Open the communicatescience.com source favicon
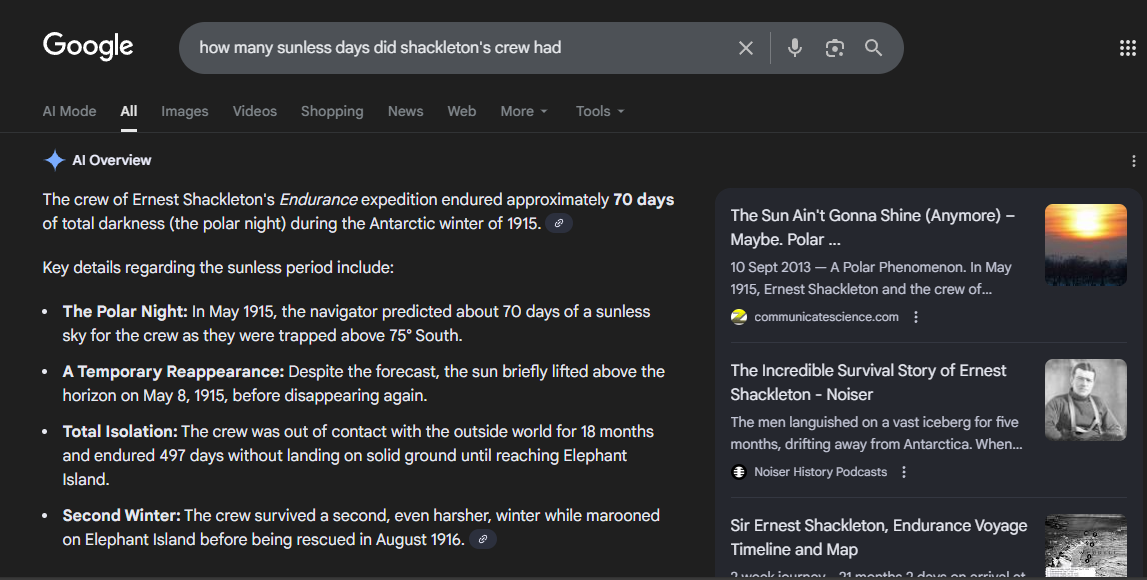The width and height of the screenshot is (1147, 580). tap(738, 317)
